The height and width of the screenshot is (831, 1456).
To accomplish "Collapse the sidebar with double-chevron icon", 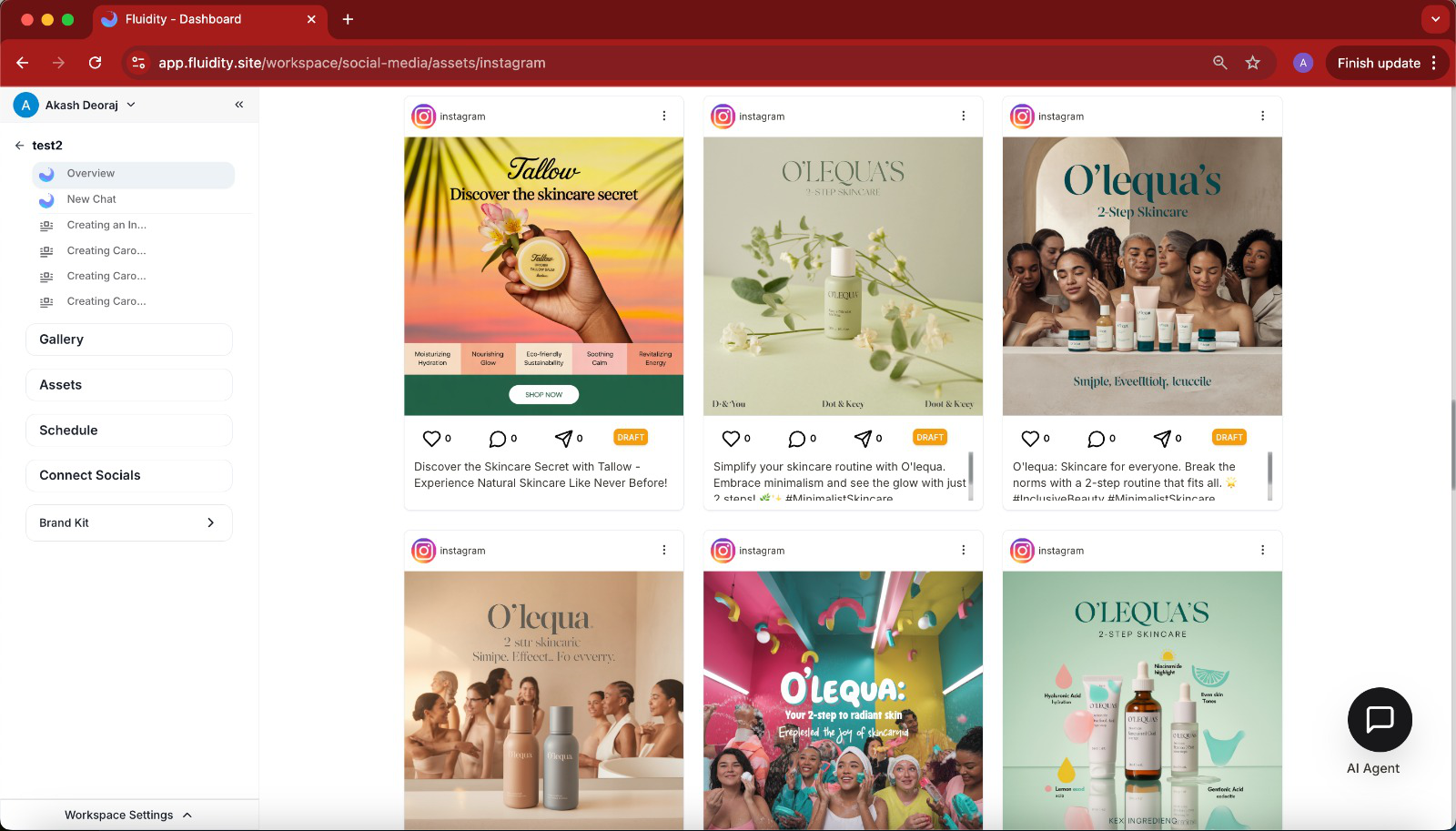I will pyautogui.click(x=238, y=105).
